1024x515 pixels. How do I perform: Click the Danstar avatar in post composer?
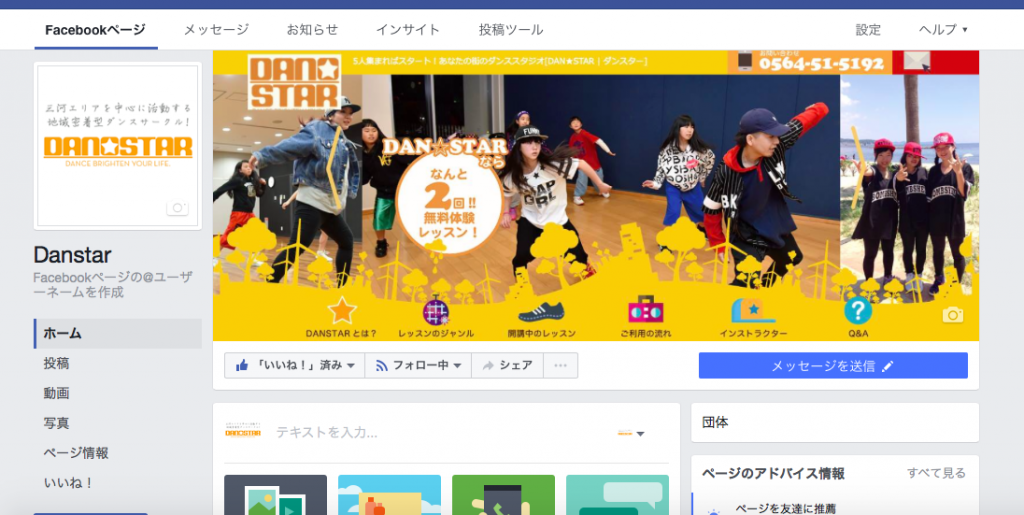243,432
